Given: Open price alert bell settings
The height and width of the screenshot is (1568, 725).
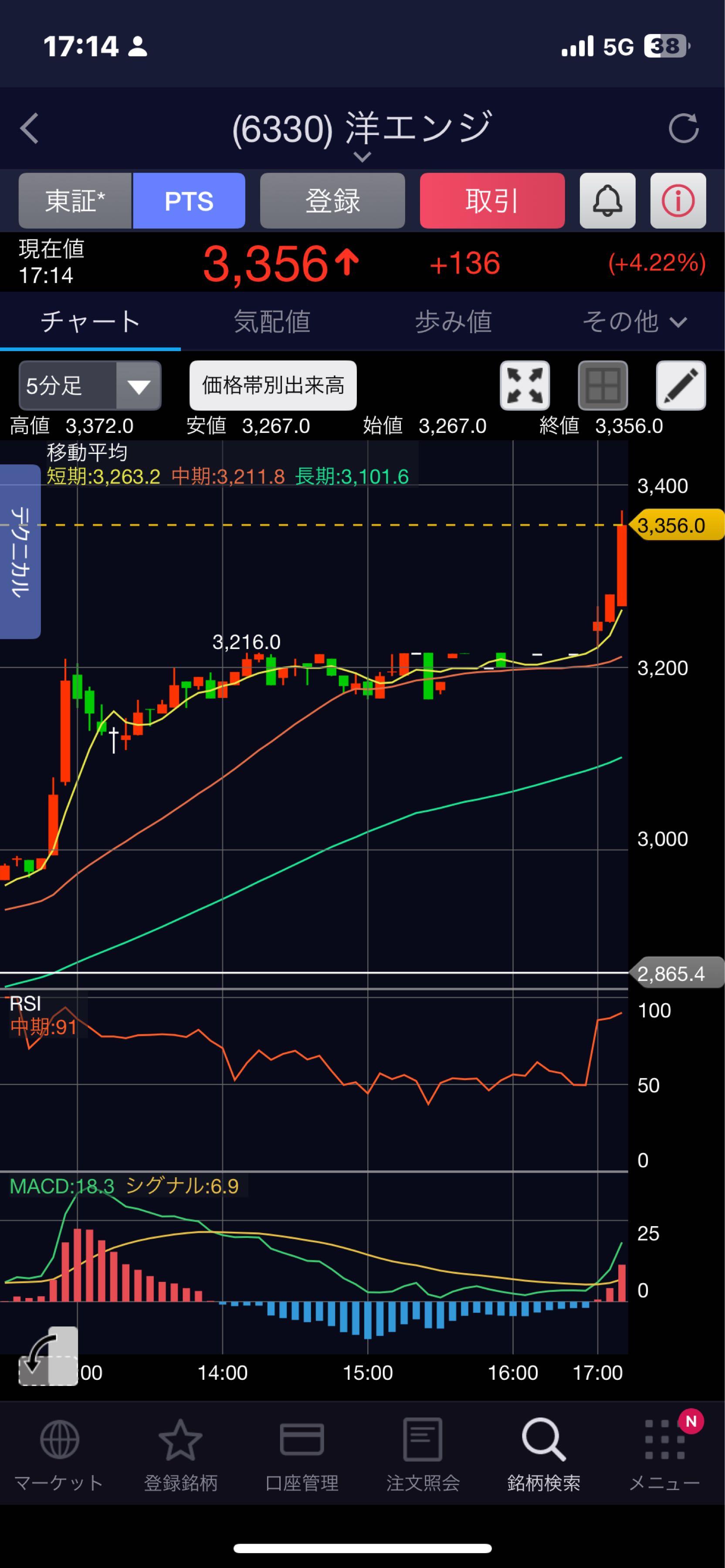Looking at the screenshot, I should point(607,201).
